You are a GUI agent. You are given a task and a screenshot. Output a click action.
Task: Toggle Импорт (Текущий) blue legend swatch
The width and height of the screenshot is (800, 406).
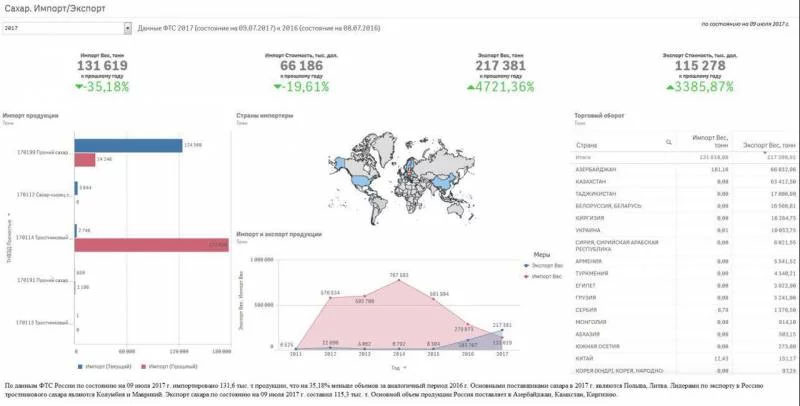point(78,367)
